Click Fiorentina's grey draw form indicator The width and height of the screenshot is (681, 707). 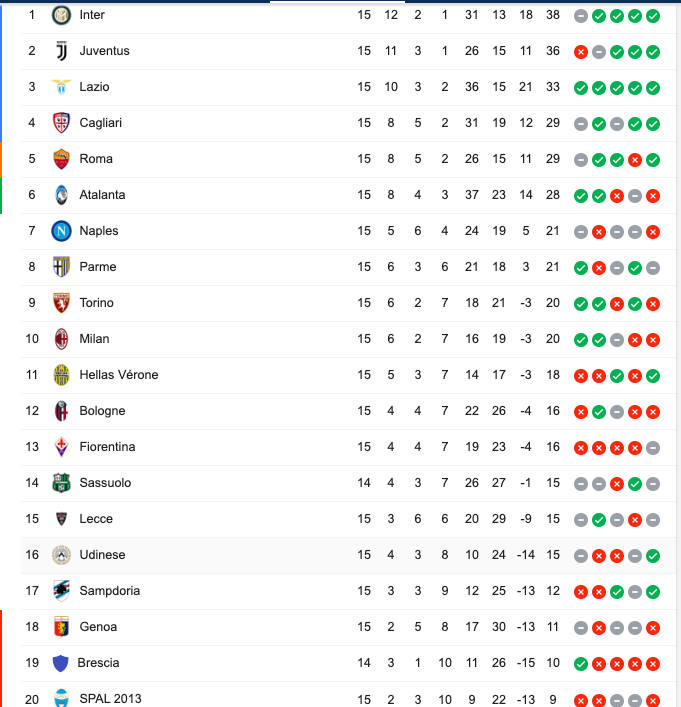tap(653, 448)
